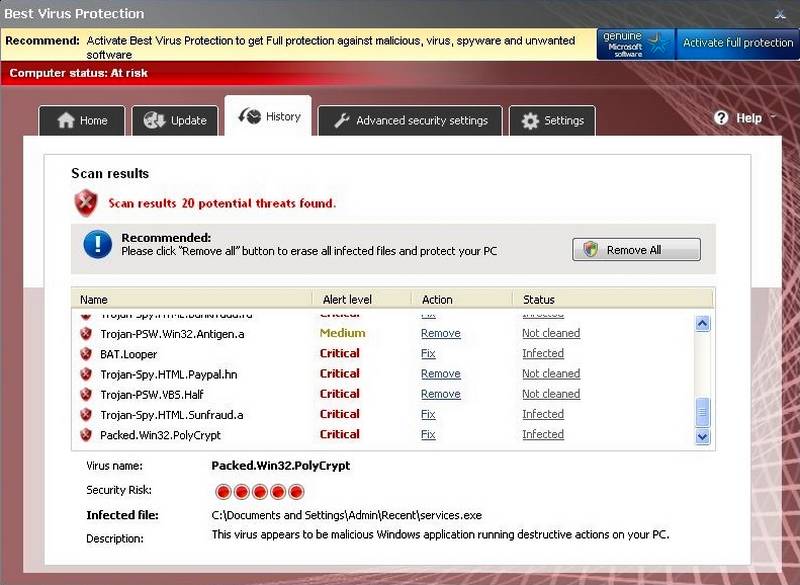Click shield icon beside Packed.Win32.PolyCrypt
This screenshot has width=800, height=585.
pos(86,435)
